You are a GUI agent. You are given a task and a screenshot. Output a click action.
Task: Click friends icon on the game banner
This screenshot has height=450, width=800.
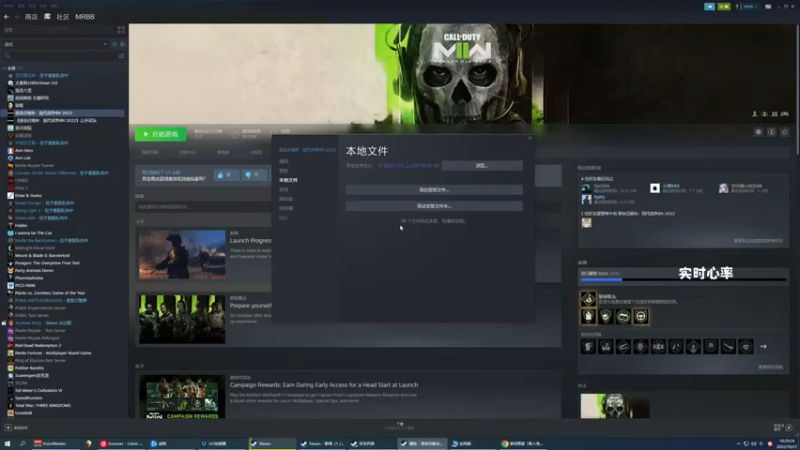click(x=774, y=114)
